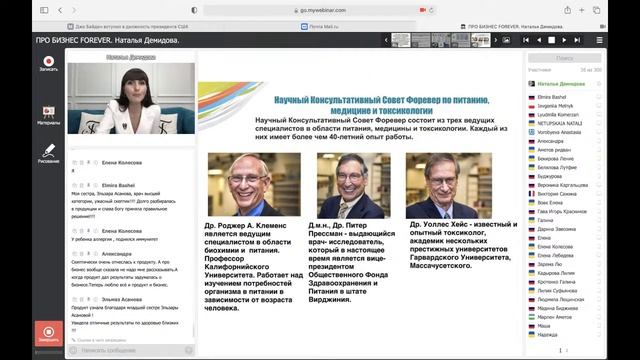Jump to first slide button
The image size is (640, 360).
pos(526,40)
